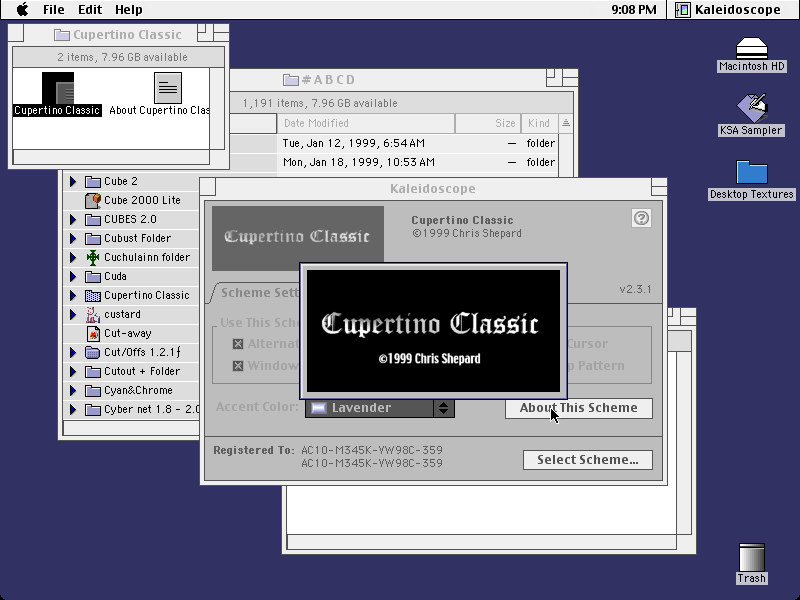Click the Macintosh HD disk icon
Image resolution: width=800 pixels, height=600 pixels.
coord(752,47)
